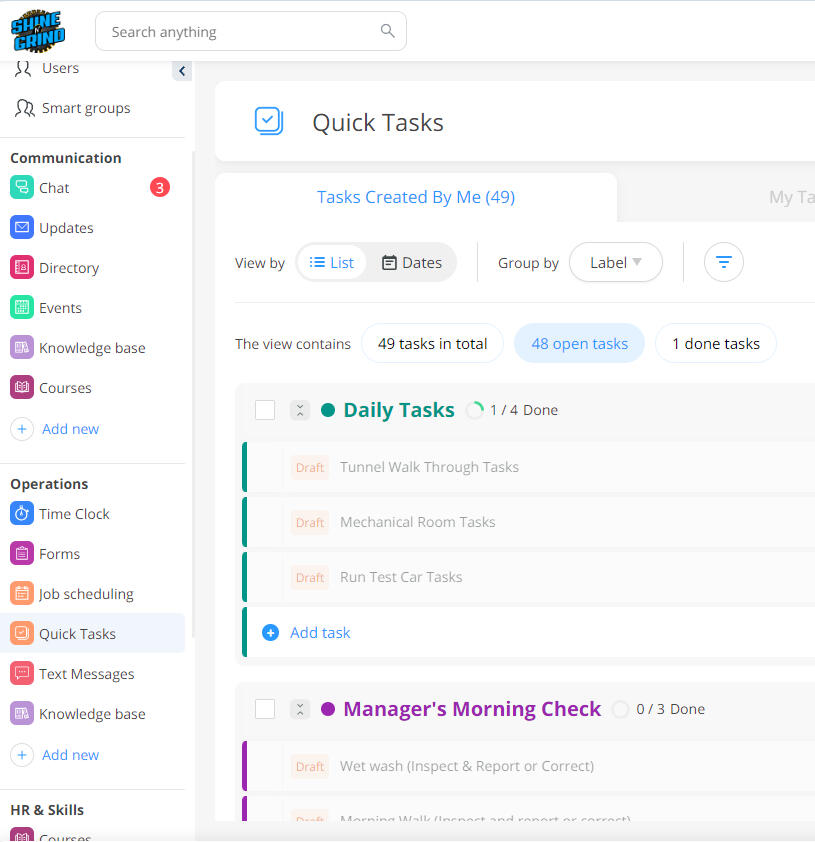Viewport: 815px width, 842px height.
Task: Open the Group by Label dropdown
Action: tap(615, 262)
